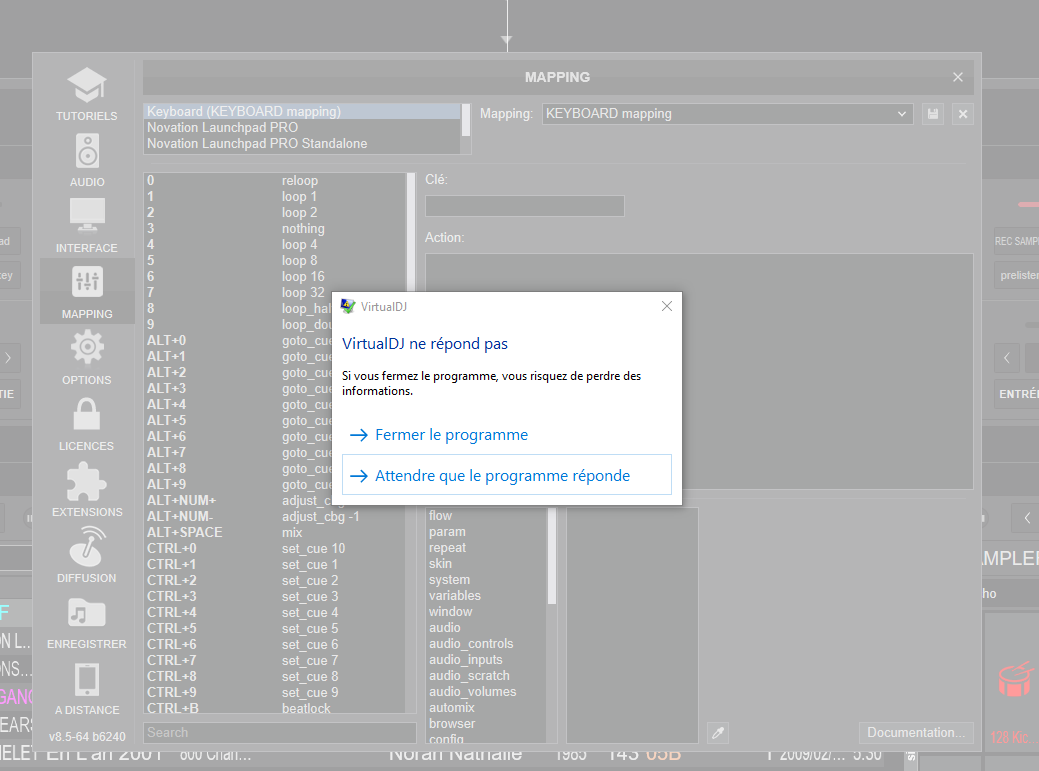The width and height of the screenshot is (1039, 771).
Task: Open the Licences padlock section
Action: tap(87, 424)
